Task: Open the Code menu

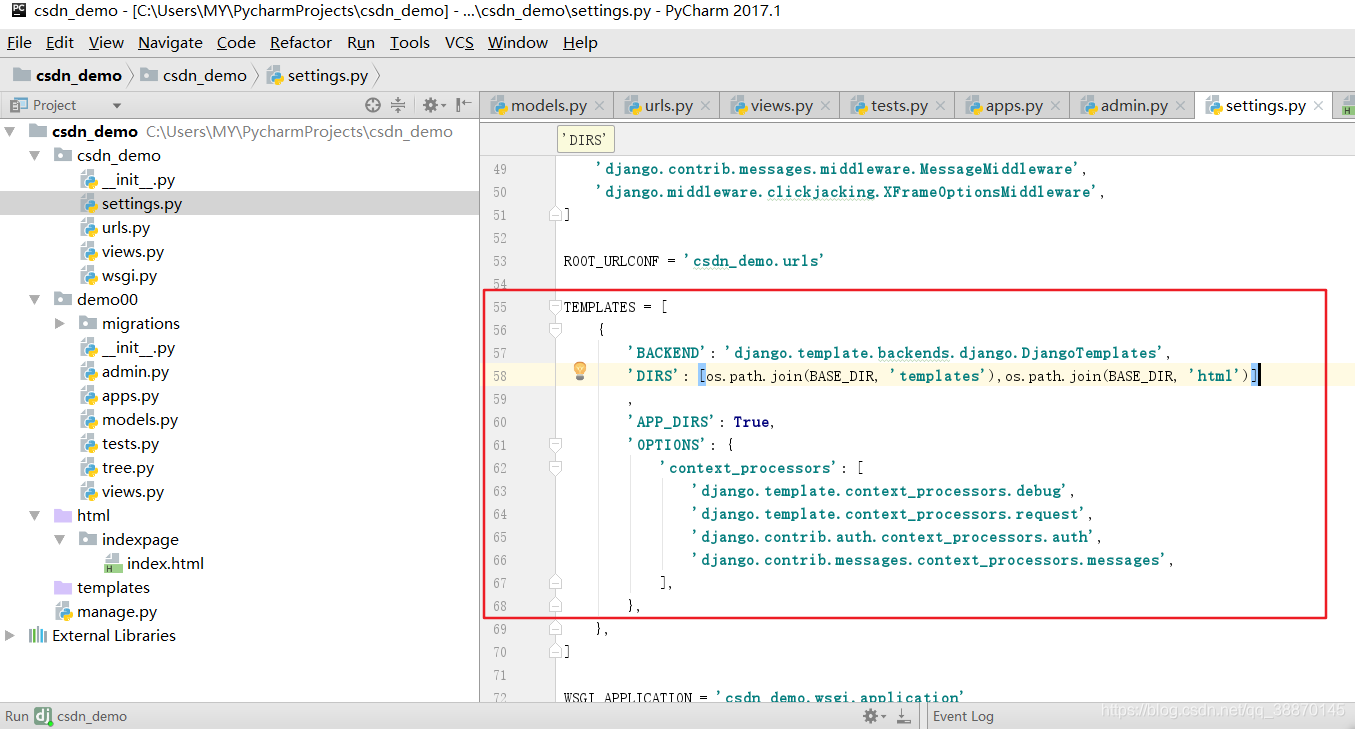Action: pos(236,42)
